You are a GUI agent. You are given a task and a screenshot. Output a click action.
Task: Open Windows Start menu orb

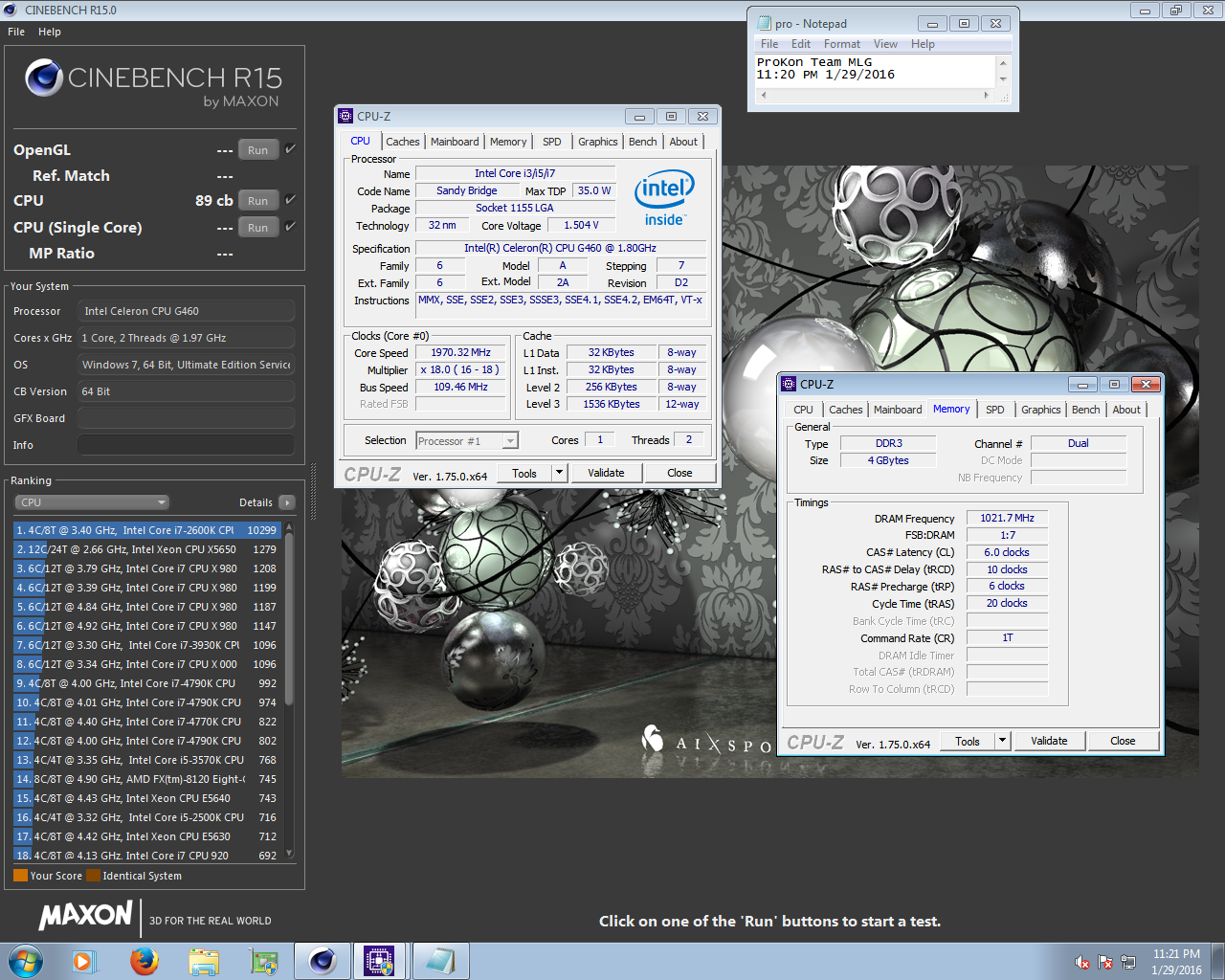[26, 961]
